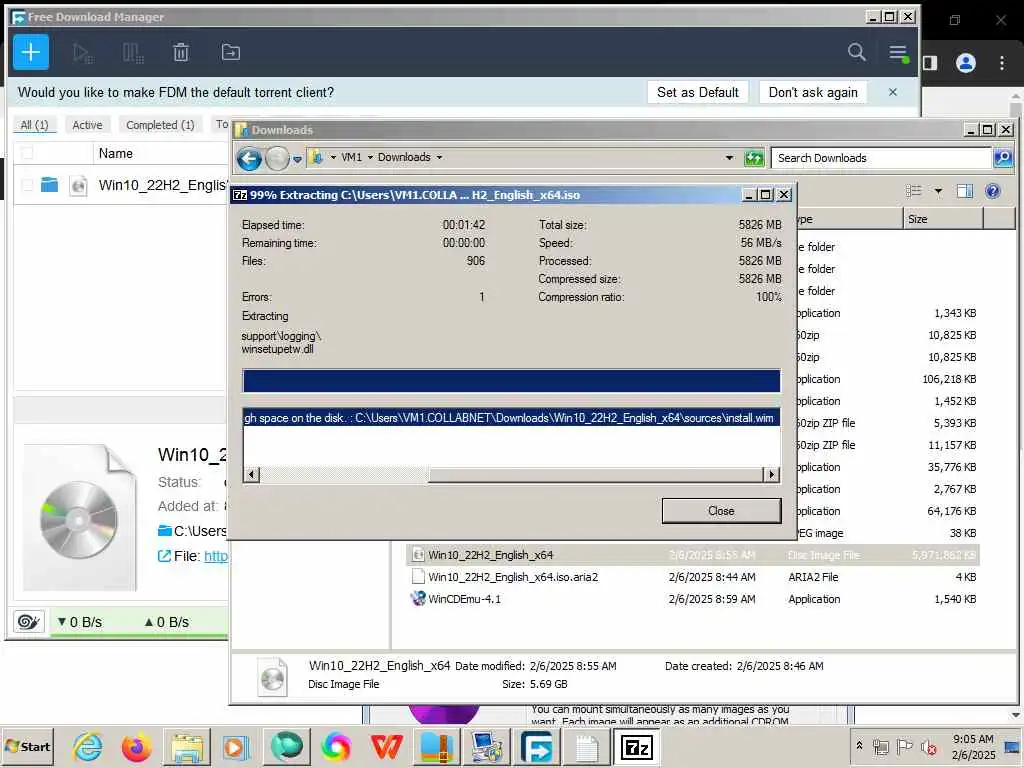Click the Change your view icon in Explorer
The image size is (1024, 768).
(914, 191)
